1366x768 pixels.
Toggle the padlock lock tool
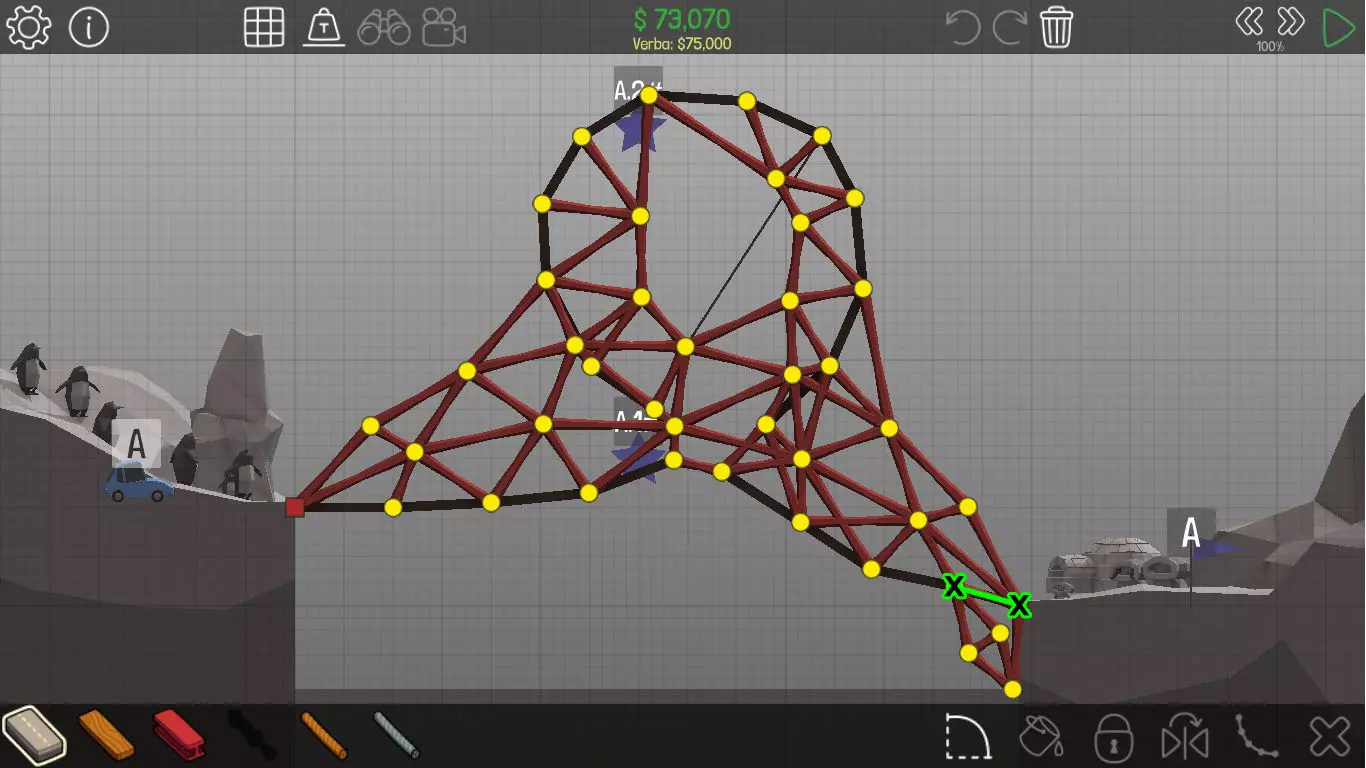(x=1112, y=737)
